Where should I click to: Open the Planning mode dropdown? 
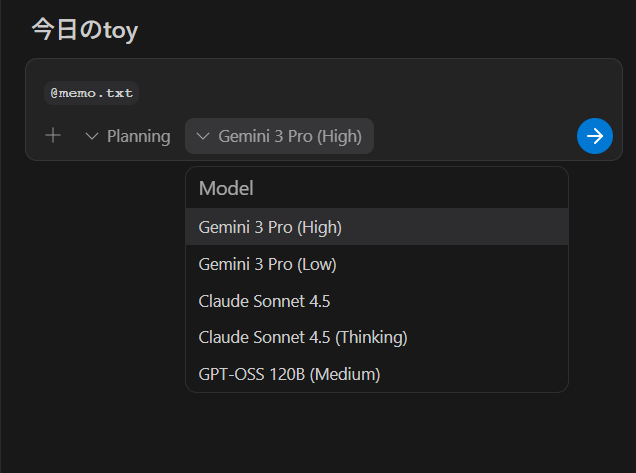click(x=128, y=136)
